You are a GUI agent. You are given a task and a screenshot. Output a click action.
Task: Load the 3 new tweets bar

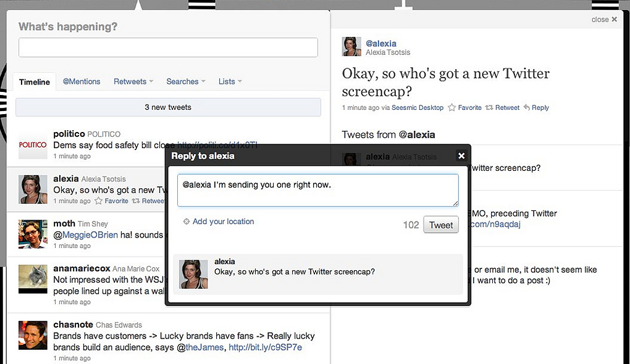168,107
